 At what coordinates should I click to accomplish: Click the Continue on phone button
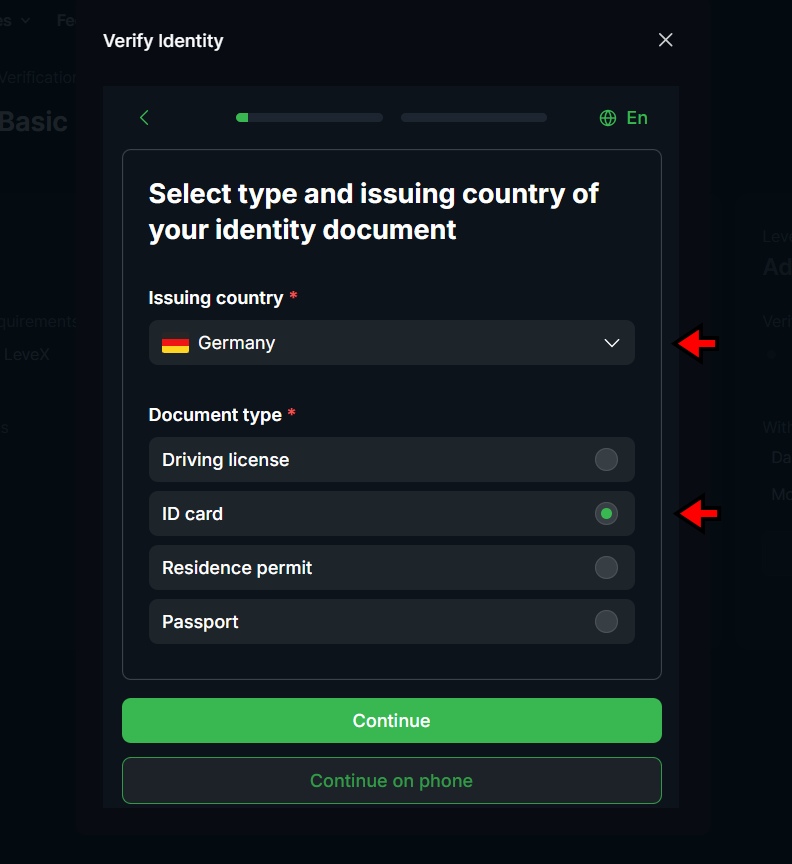[x=391, y=780]
